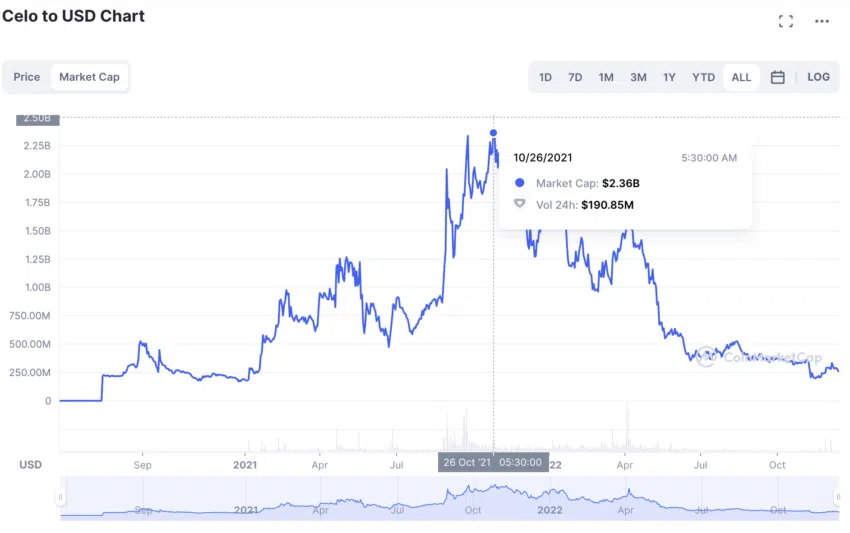Viewport: 850px width, 533px height.
Task: Click the CoinMarketCap watermark logo
Action: [x=759, y=357]
